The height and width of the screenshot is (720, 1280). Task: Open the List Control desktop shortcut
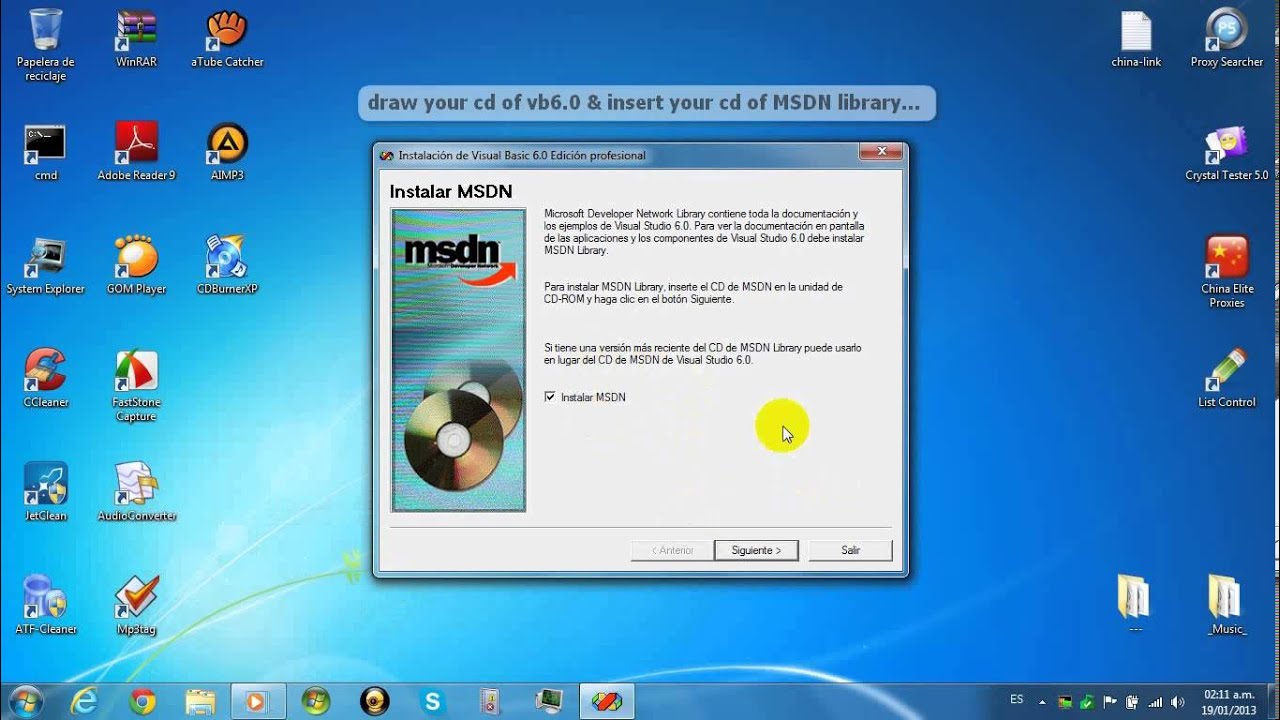1227,379
